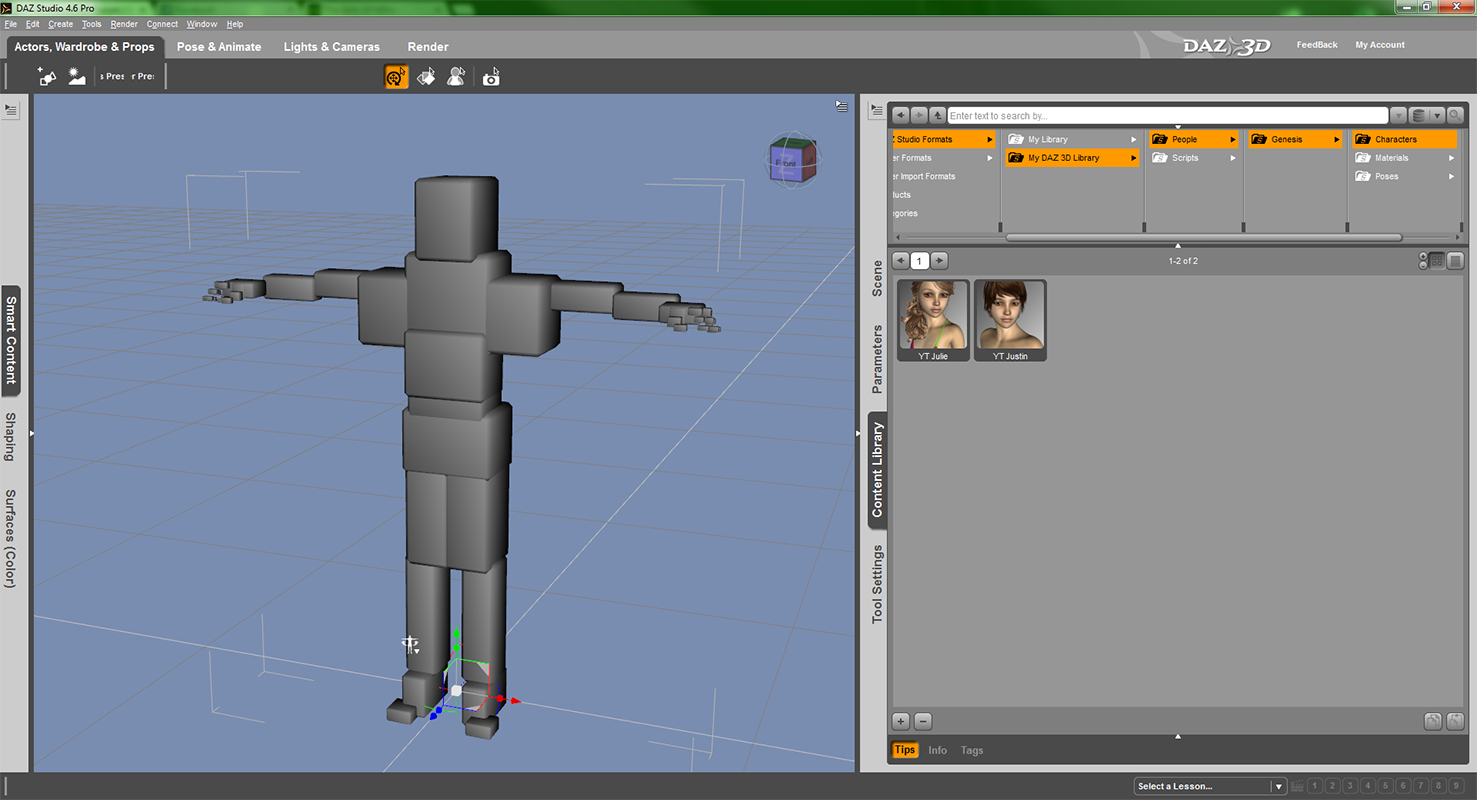Click the camera render icon in toolbar

pyautogui.click(x=491, y=77)
